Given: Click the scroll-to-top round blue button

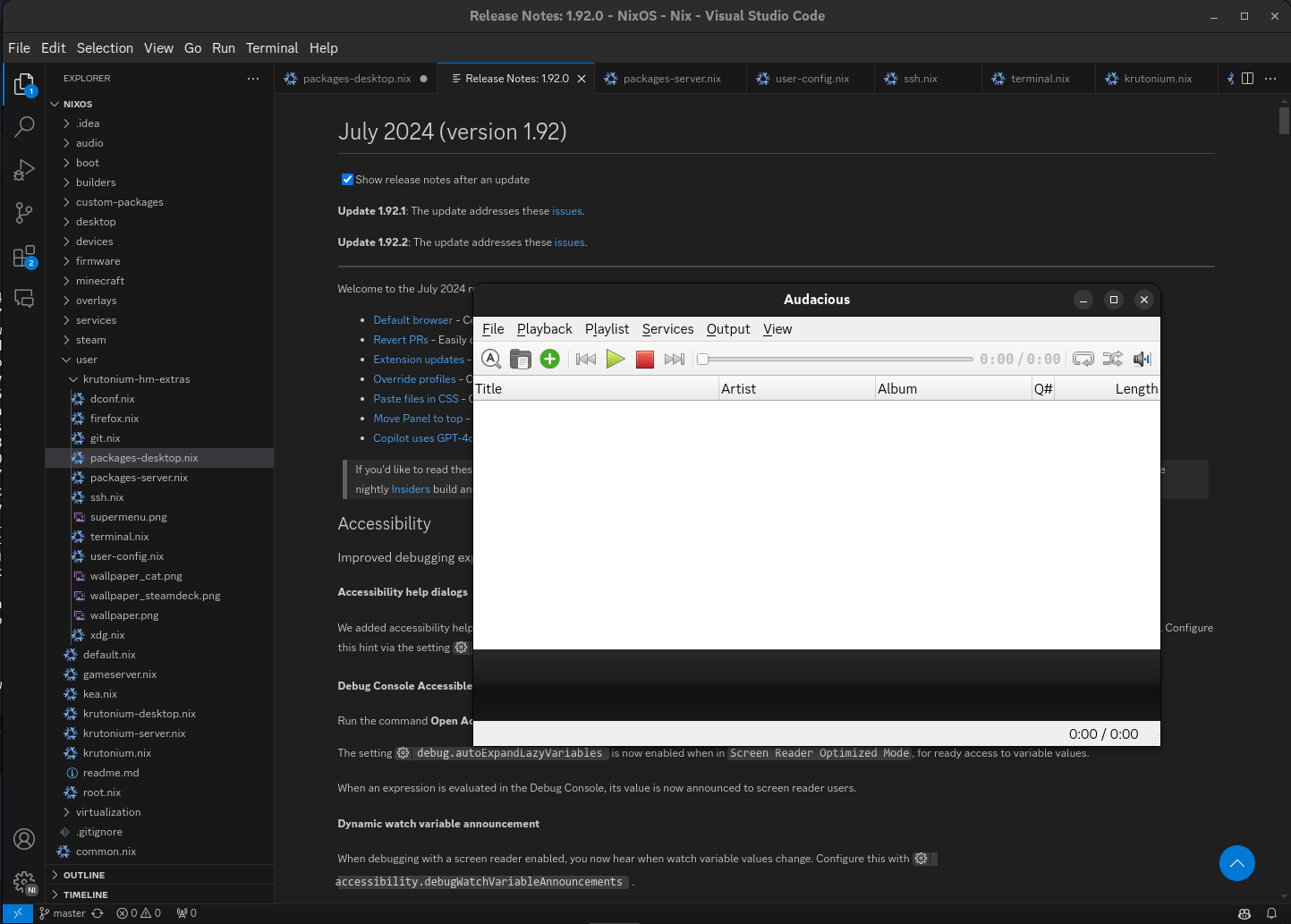Looking at the screenshot, I should click(1237, 863).
